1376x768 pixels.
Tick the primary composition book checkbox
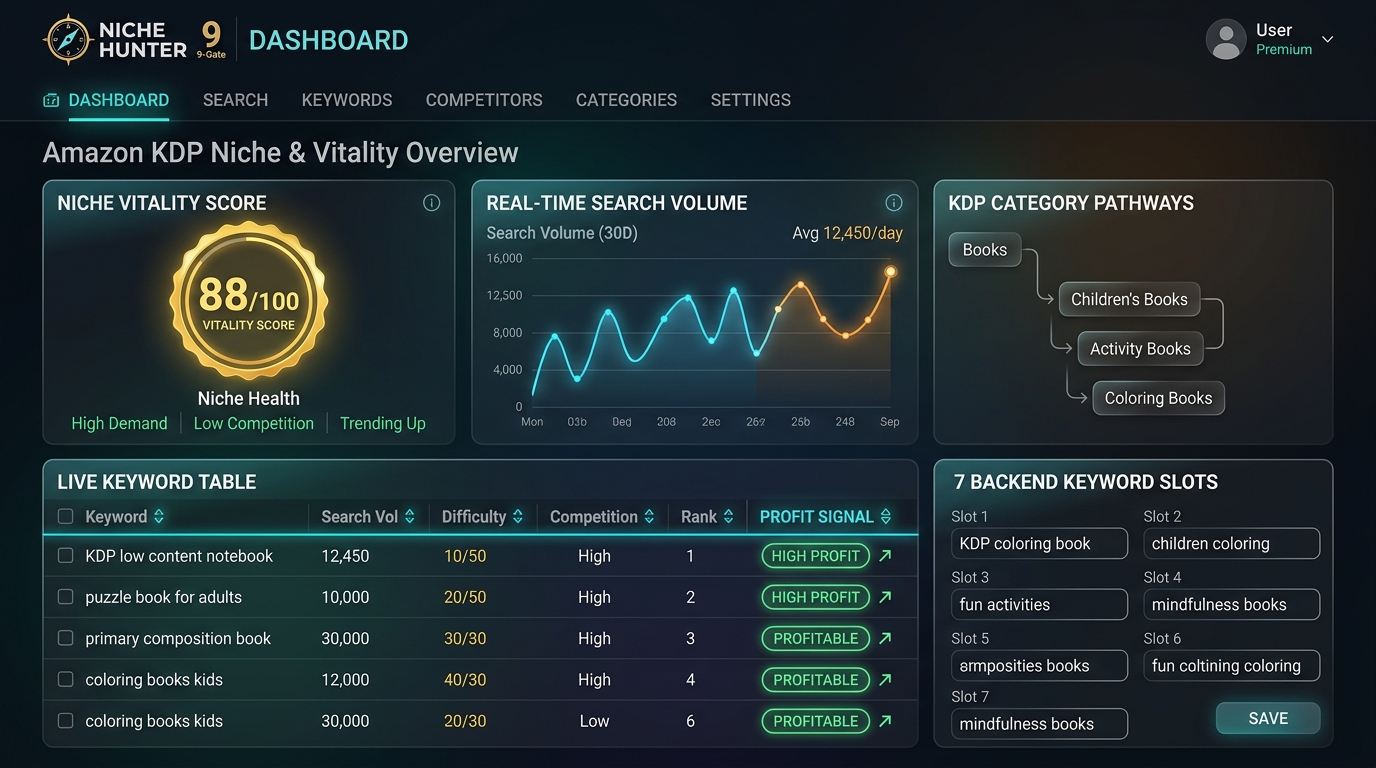click(66, 638)
